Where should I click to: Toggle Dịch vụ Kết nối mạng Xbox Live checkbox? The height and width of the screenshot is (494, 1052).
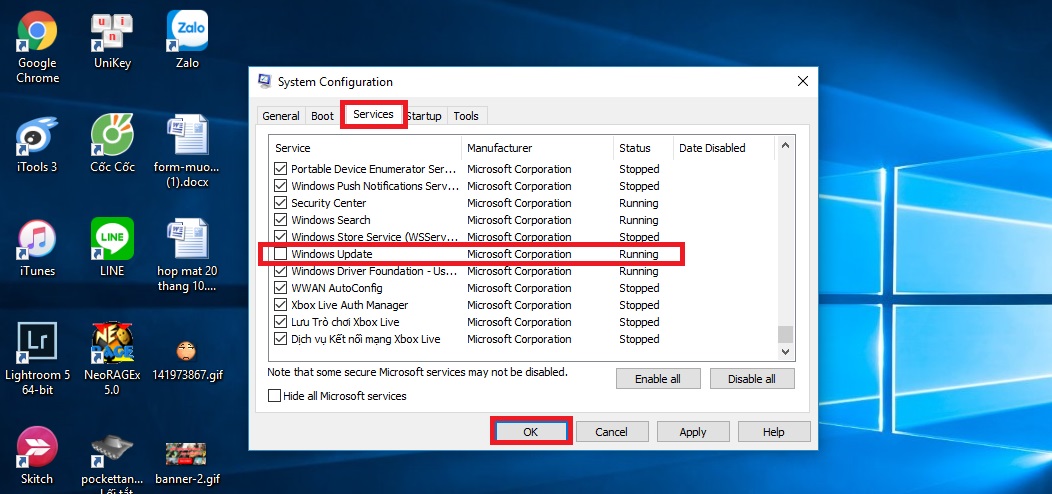click(280, 339)
